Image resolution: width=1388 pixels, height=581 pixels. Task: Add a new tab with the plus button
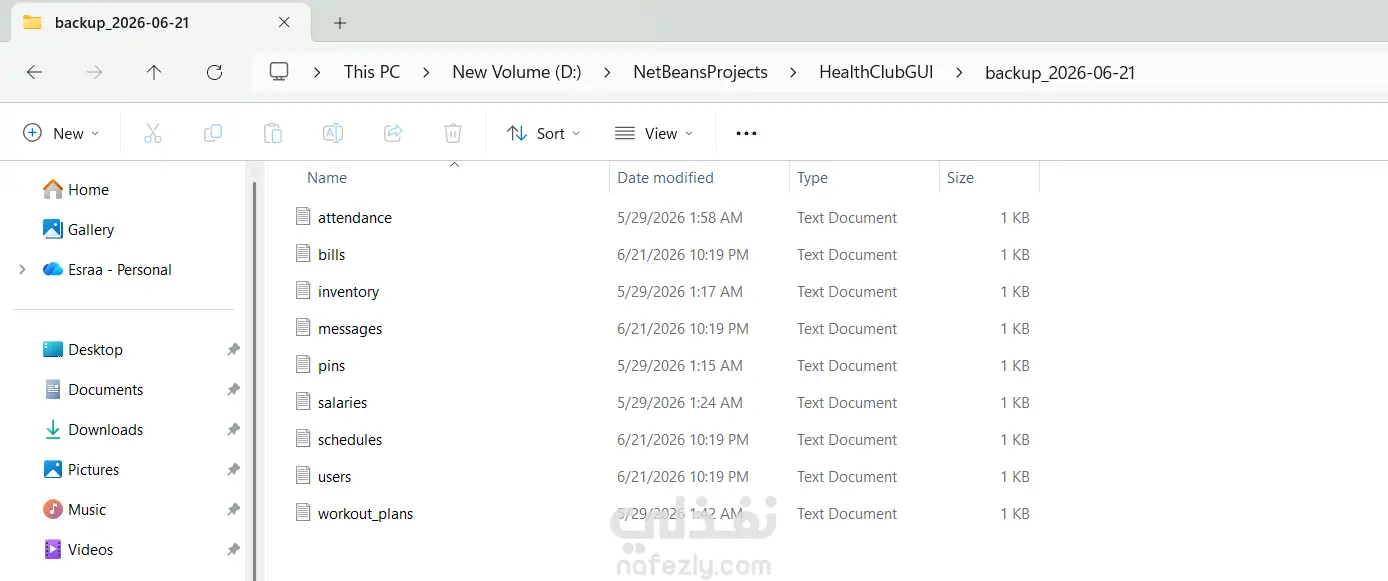click(x=340, y=22)
